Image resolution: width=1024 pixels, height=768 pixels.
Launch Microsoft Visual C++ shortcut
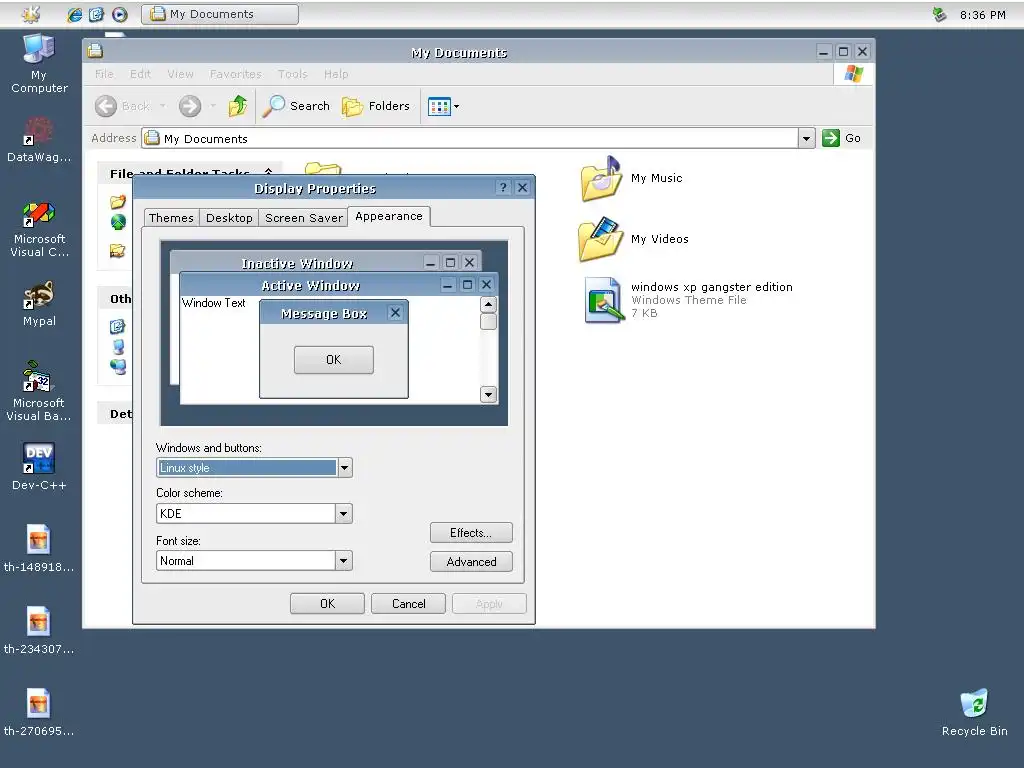pyautogui.click(x=39, y=229)
